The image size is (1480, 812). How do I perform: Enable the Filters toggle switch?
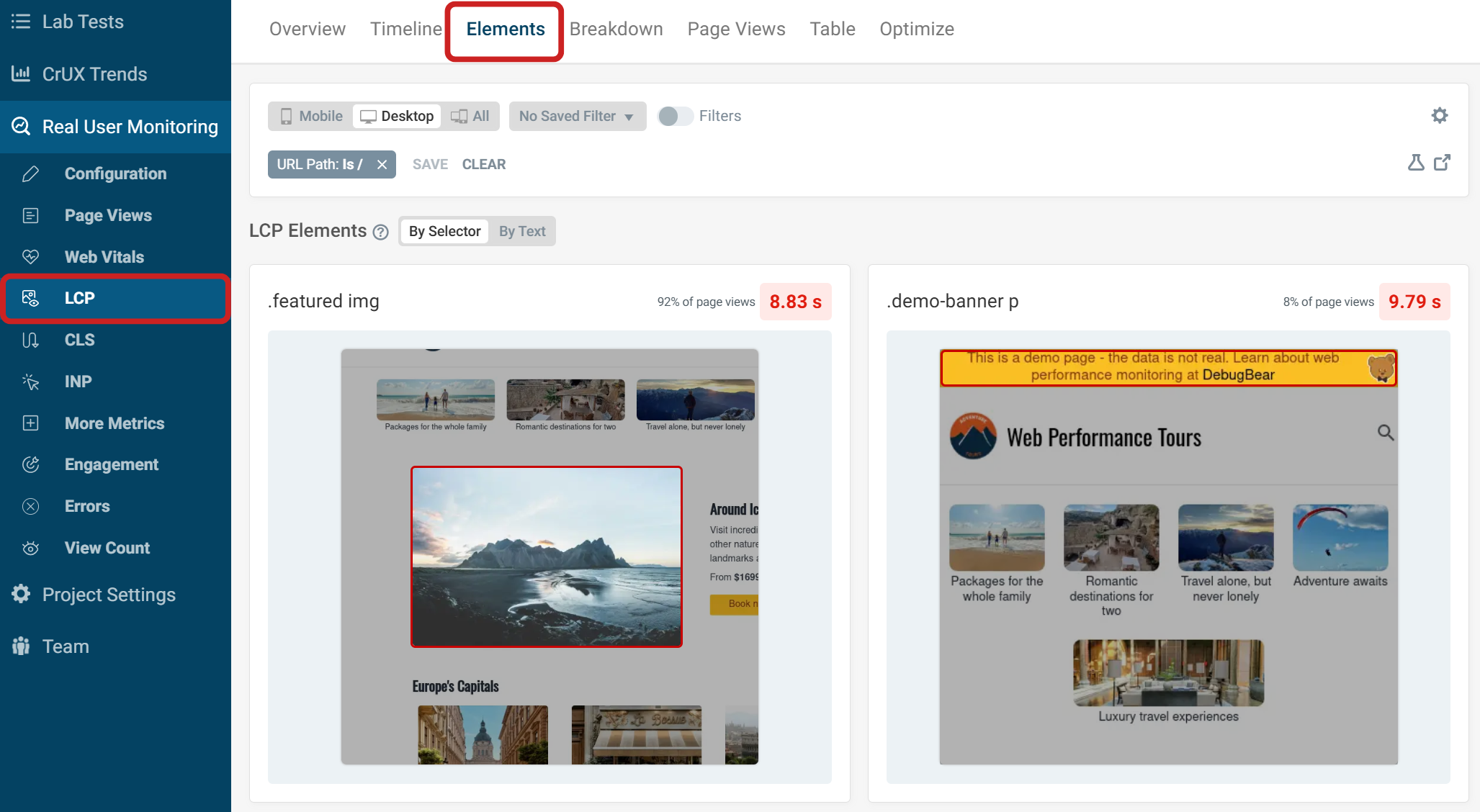tap(676, 116)
